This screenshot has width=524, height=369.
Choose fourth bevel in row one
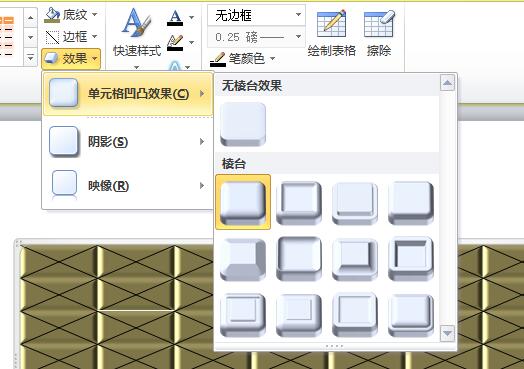point(411,202)
